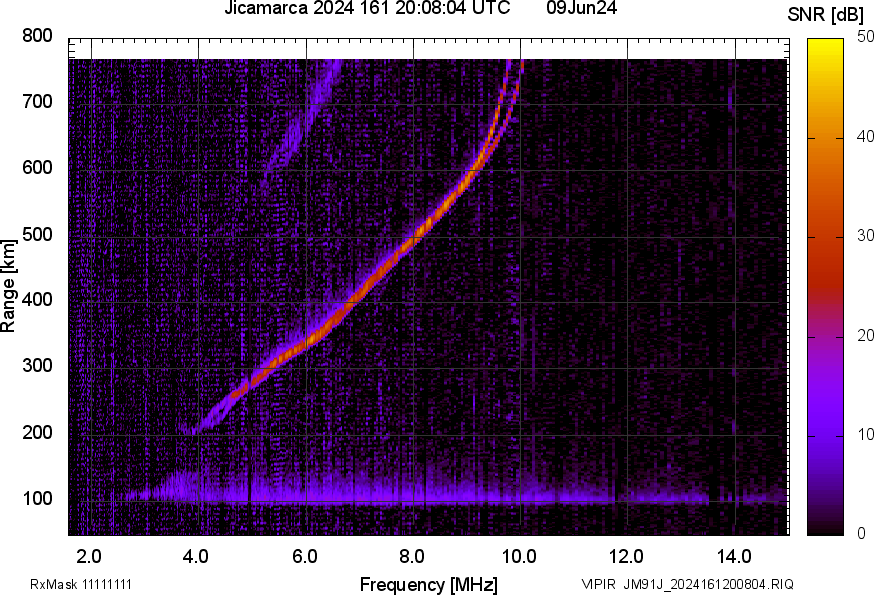Click the yellow top of the SNR colorbar
The width and height of the screenshot is (874, 595).
(826, 47)
